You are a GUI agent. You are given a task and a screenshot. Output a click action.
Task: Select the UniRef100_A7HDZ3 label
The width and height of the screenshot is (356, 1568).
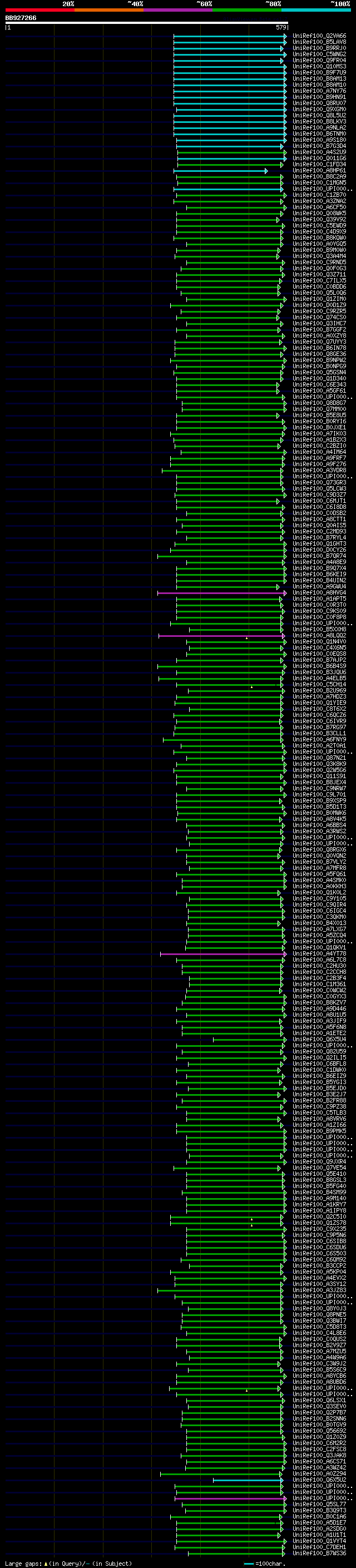click(319, 697)
